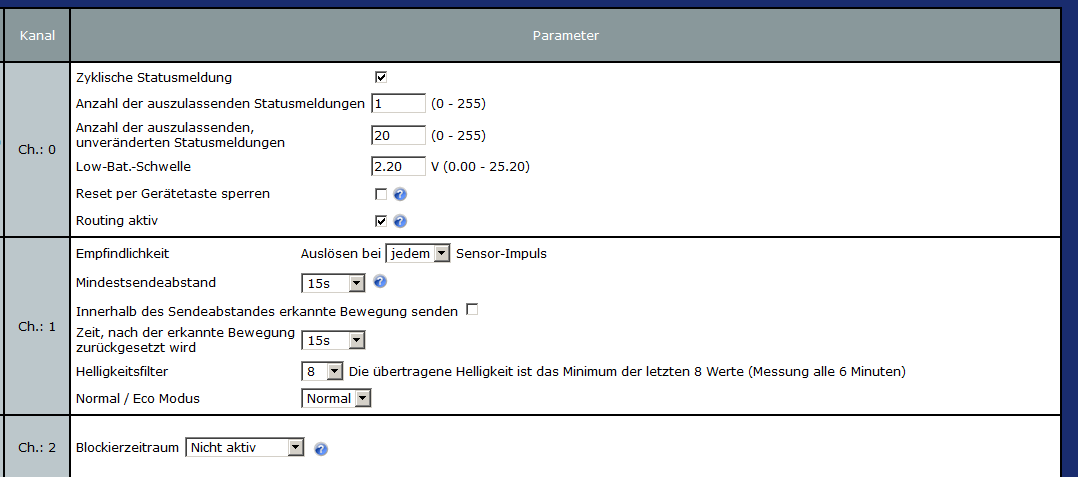Click the unveränderten Statusmeldungen field showing 20
The height and width of the screenshot is (477, 1078).
pyautogui.click(x=398, y=135)
